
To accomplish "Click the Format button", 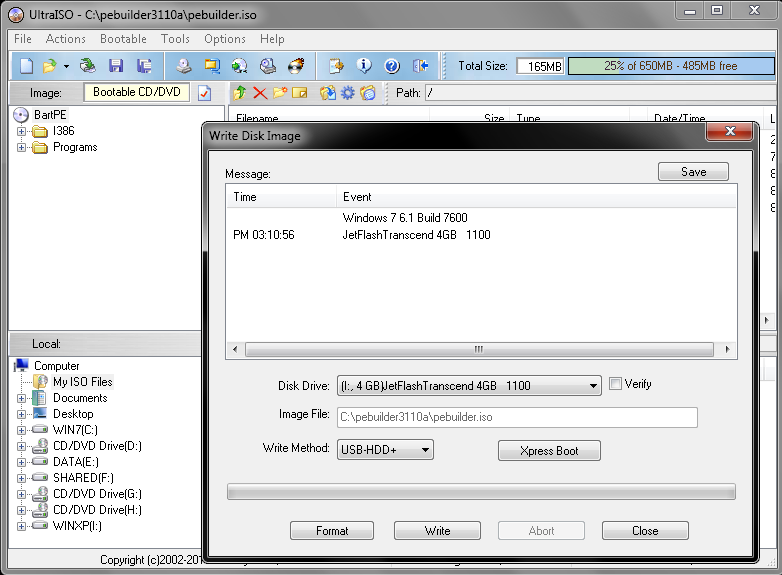I will pyautogui.click(x=332, y=531).
